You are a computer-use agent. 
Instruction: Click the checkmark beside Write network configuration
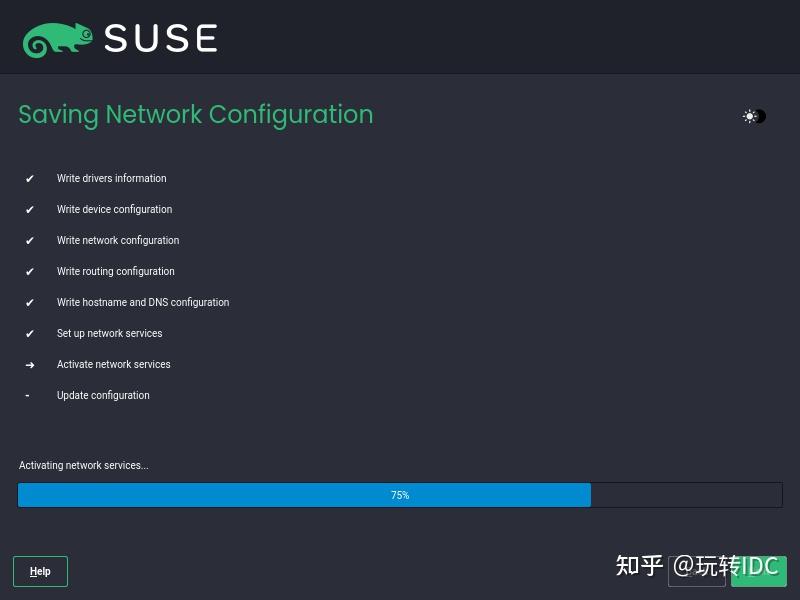29,240
